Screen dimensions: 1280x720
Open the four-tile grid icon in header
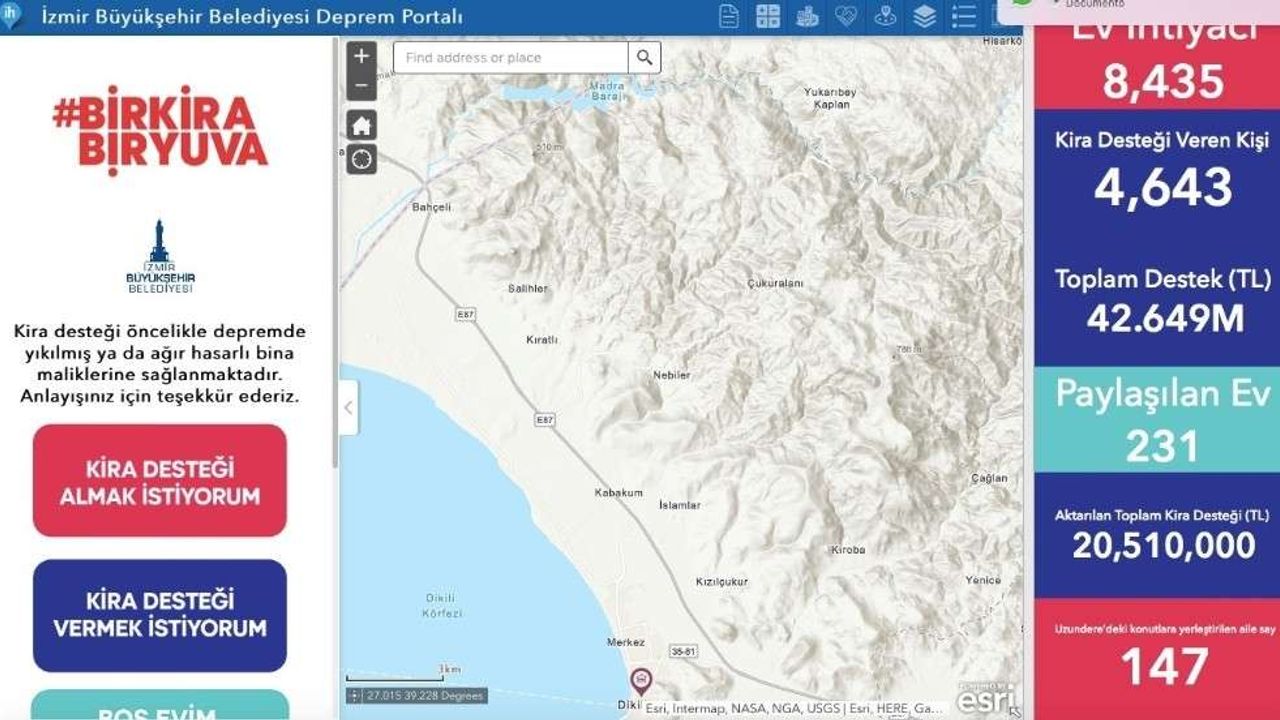point(768,16)
